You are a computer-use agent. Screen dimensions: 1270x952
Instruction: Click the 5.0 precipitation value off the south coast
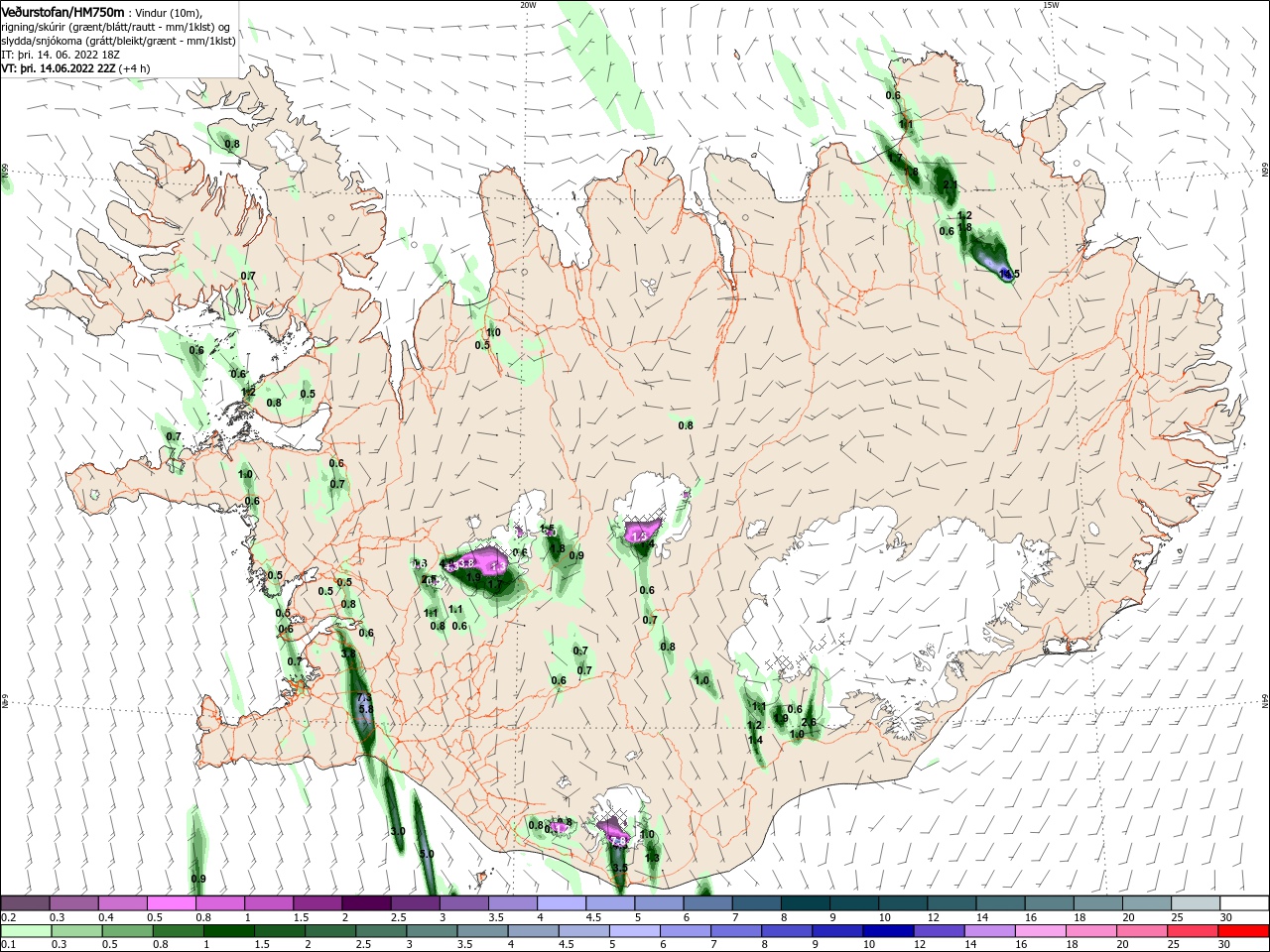click(427, 854)
